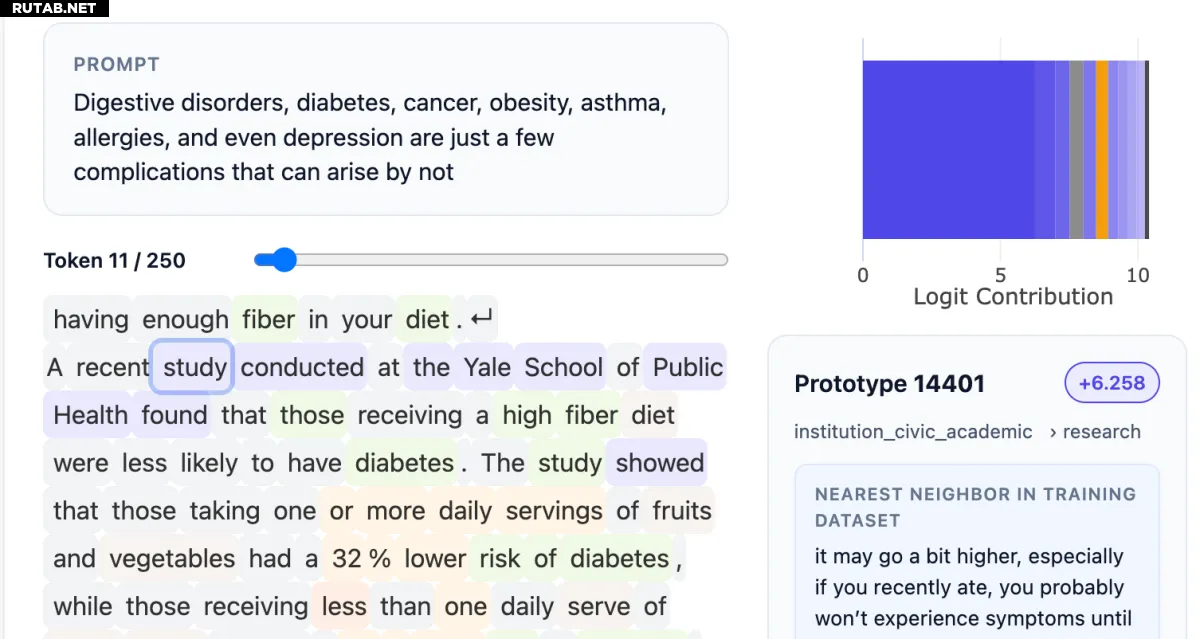Select the "high" token
1200x639 pixels.
(x=527, y=415)
